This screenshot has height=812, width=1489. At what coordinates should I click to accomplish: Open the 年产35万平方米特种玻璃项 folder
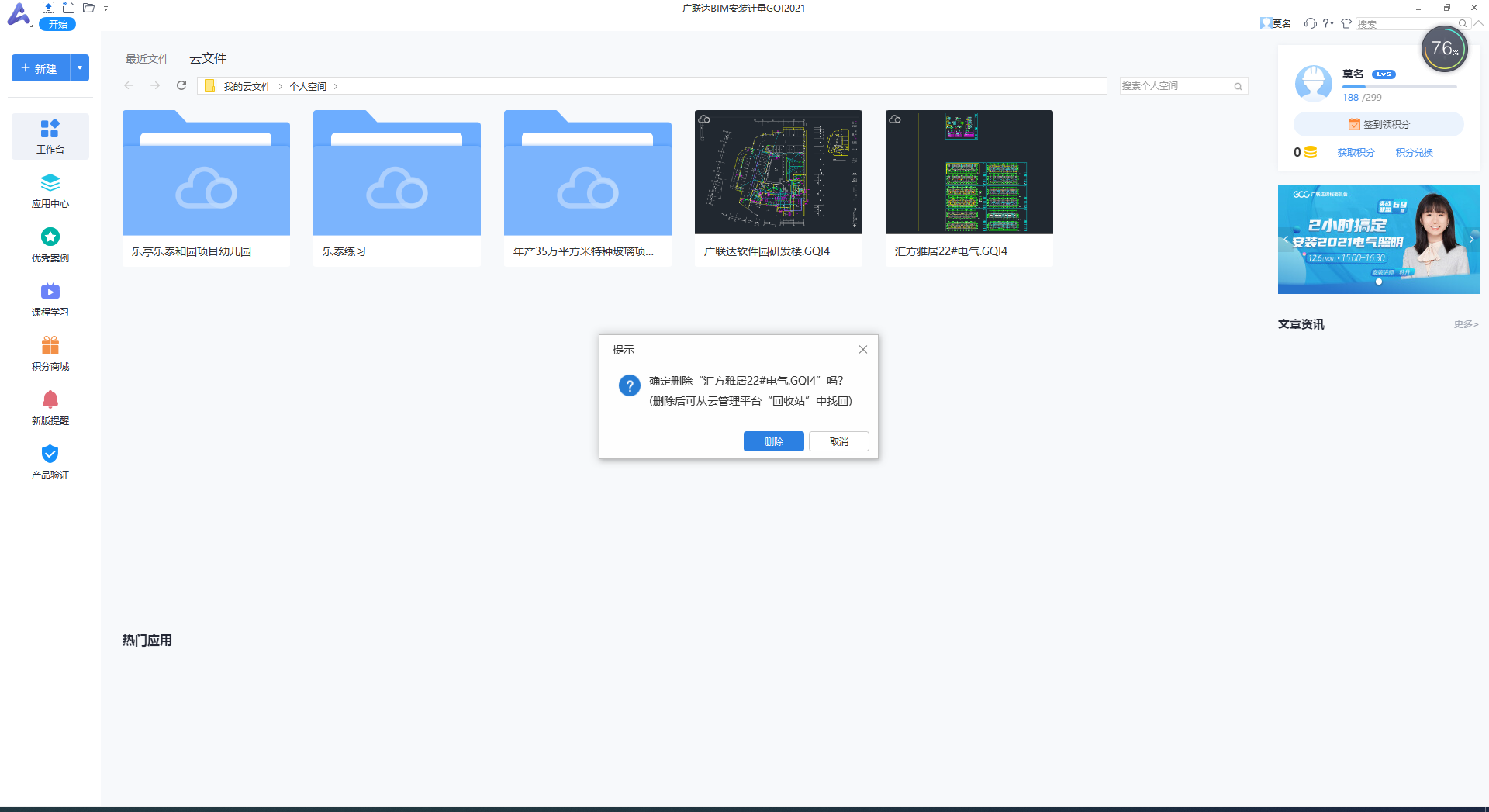coord(588,188)
